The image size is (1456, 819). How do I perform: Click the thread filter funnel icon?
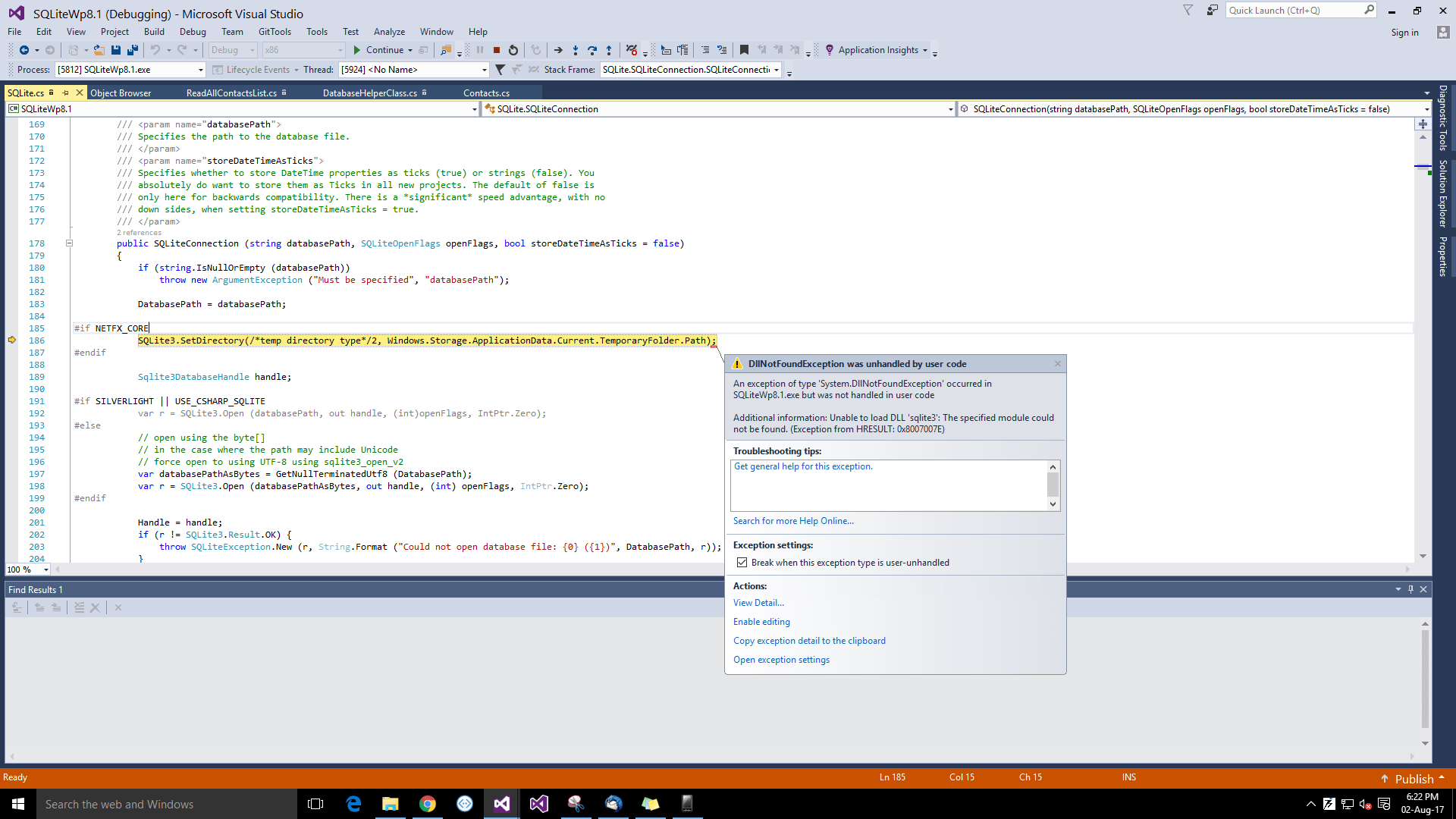(x=500, y=70)
